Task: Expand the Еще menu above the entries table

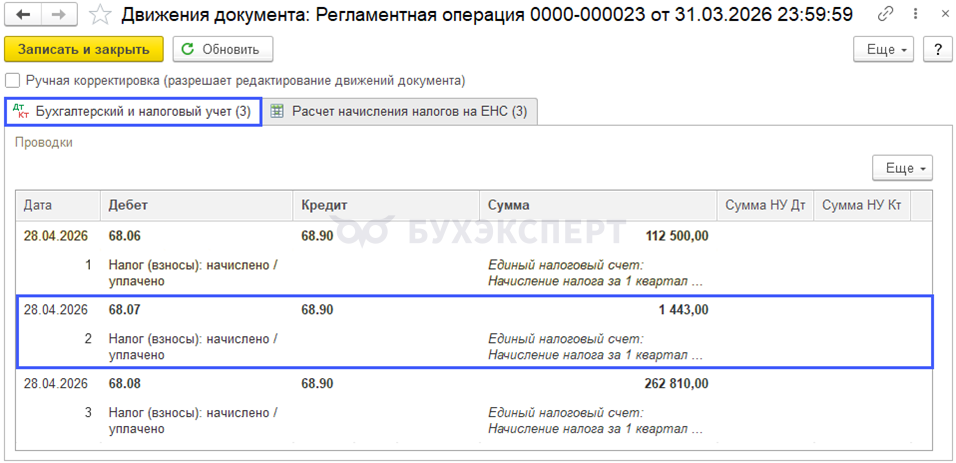Action: pos(902,168)
